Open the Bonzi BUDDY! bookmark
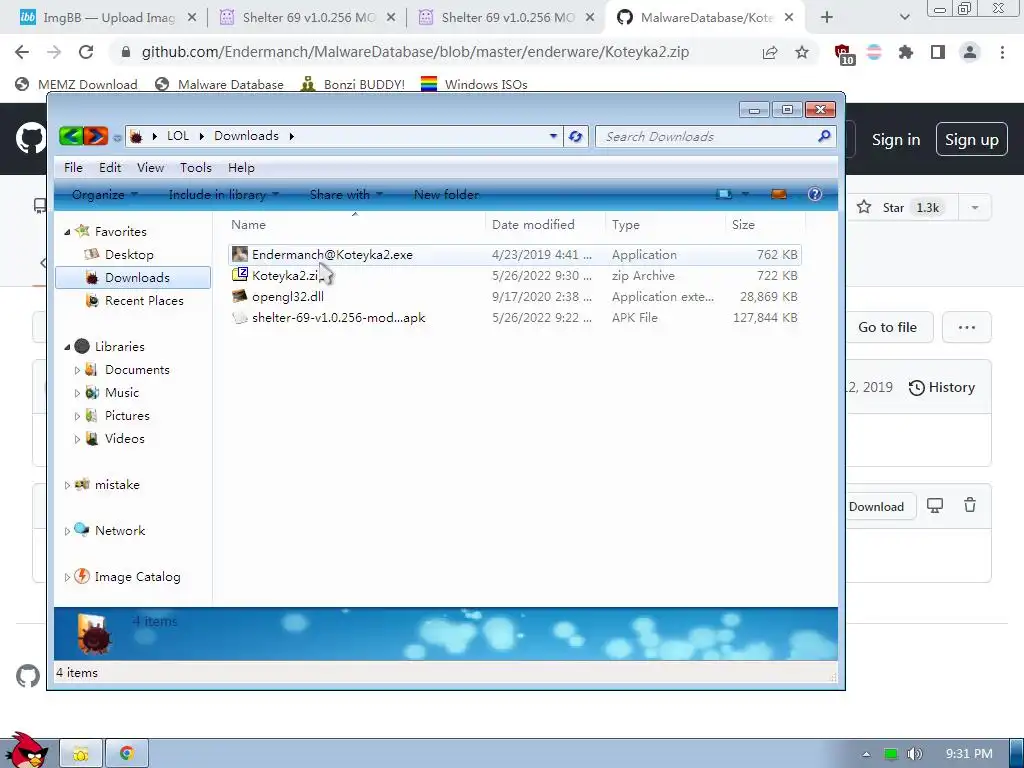 (352, 84)
